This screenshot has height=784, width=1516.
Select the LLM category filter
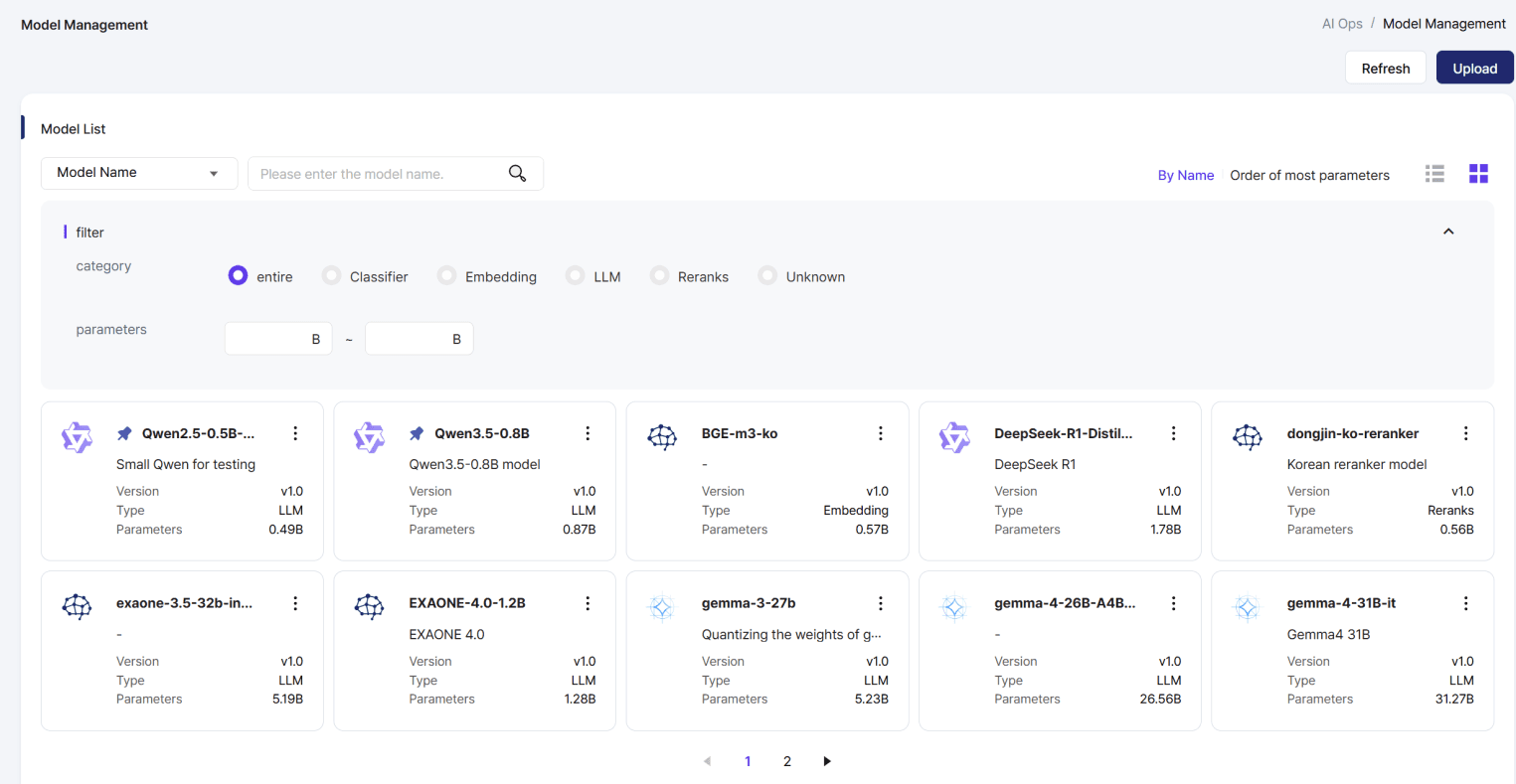coord(575,275)
